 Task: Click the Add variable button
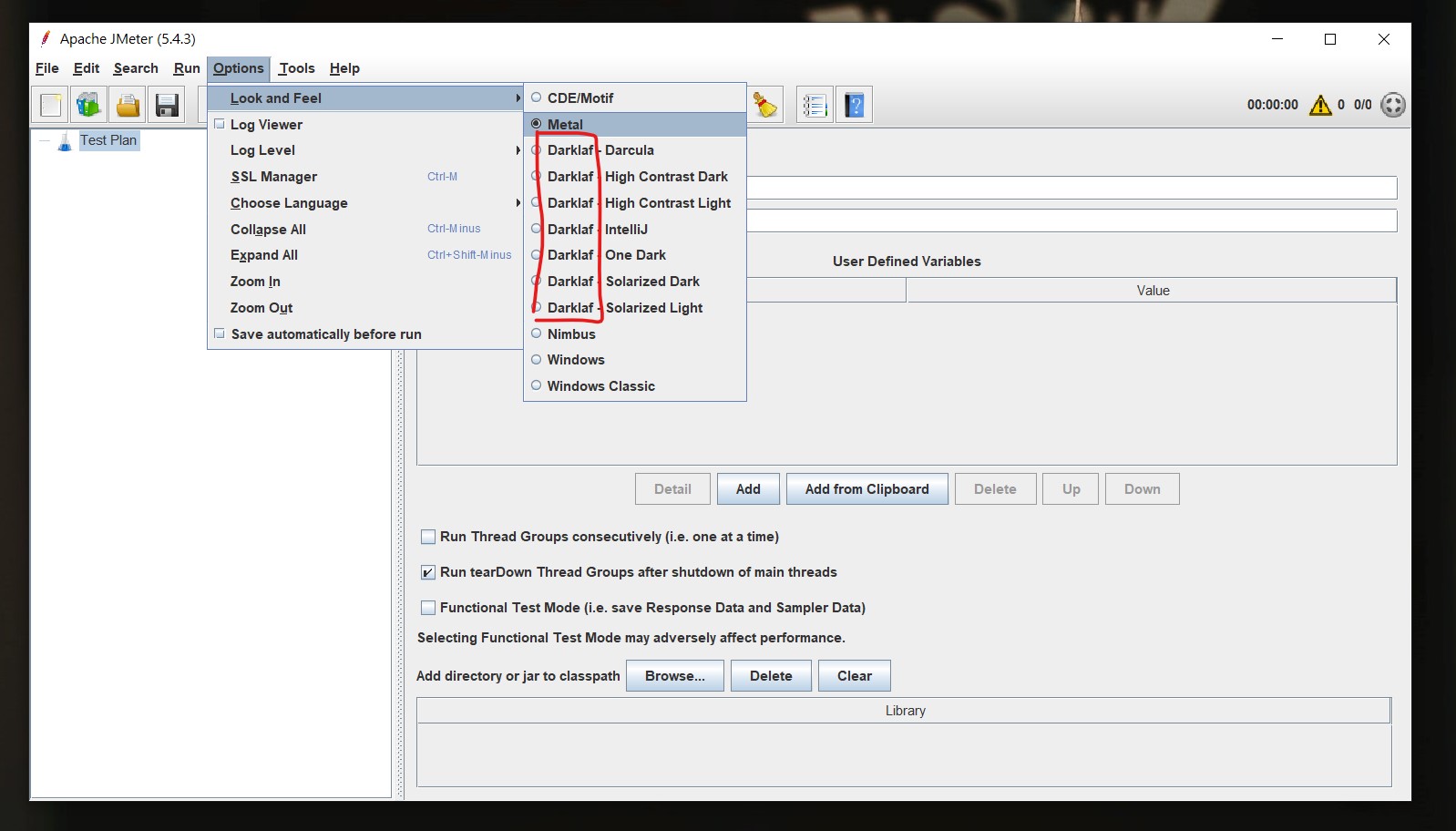pyautogui.click(x=748, y=489)
